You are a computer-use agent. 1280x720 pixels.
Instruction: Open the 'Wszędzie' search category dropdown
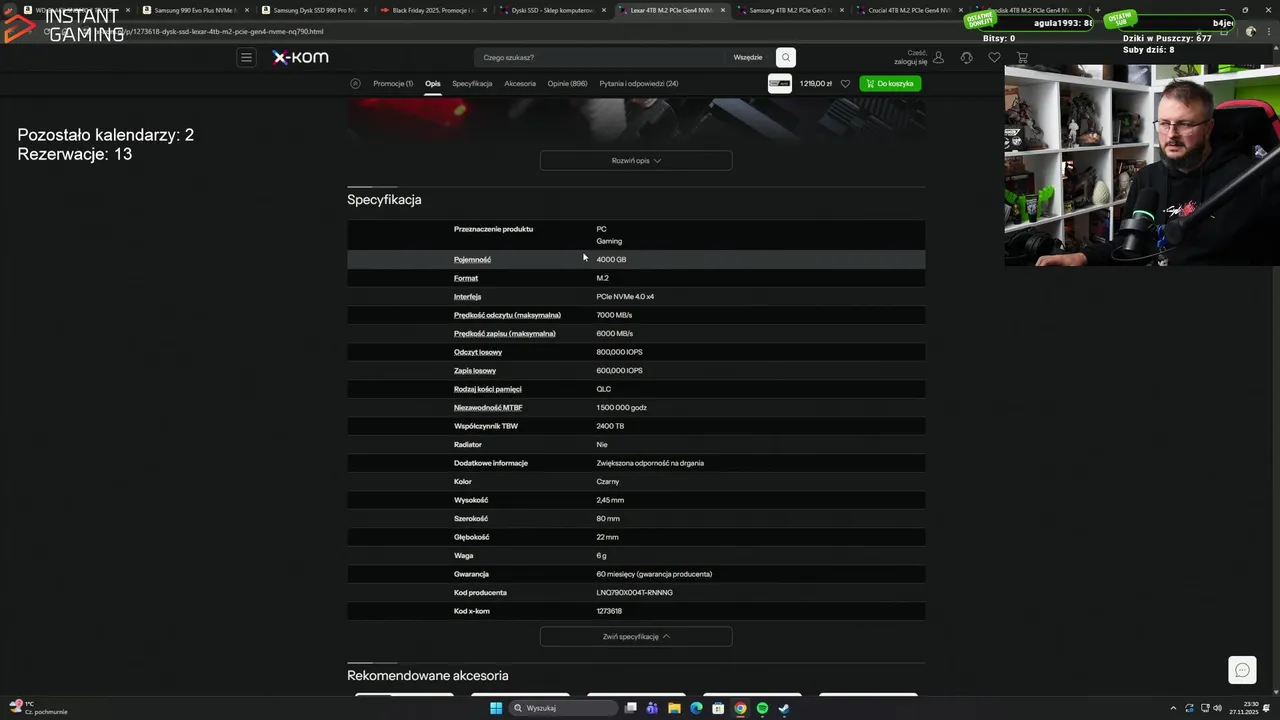coord(748,57)
